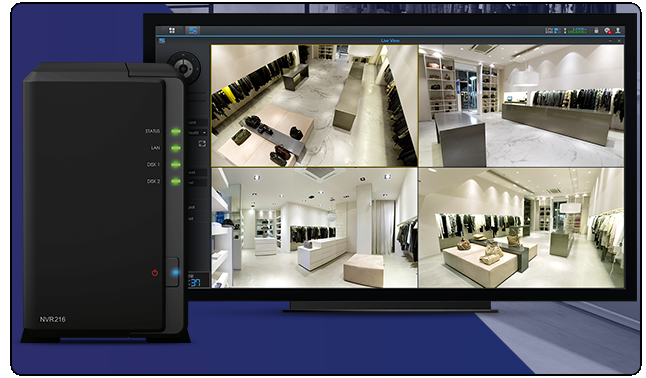Select the Live View taskbar icon
Screen dimensions: 646x378
coord(192,30)
